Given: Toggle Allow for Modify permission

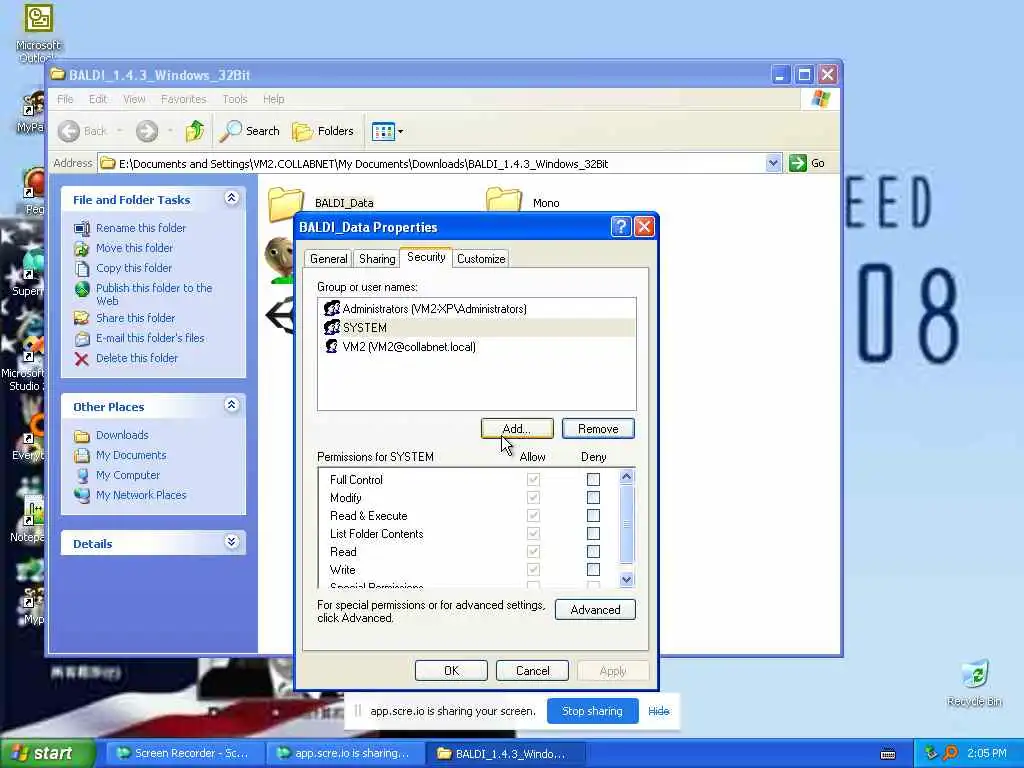Looking at the screenshot, I should (534, 498).
